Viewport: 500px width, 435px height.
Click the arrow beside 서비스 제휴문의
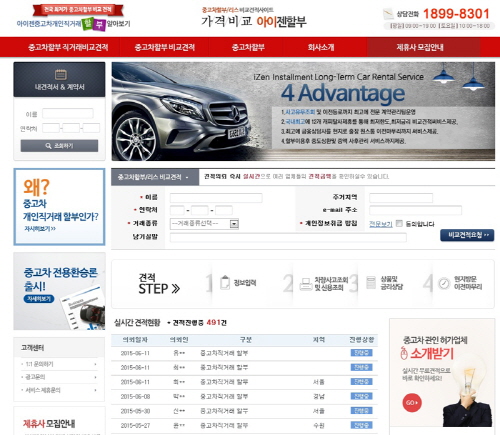tap(95, 390)
